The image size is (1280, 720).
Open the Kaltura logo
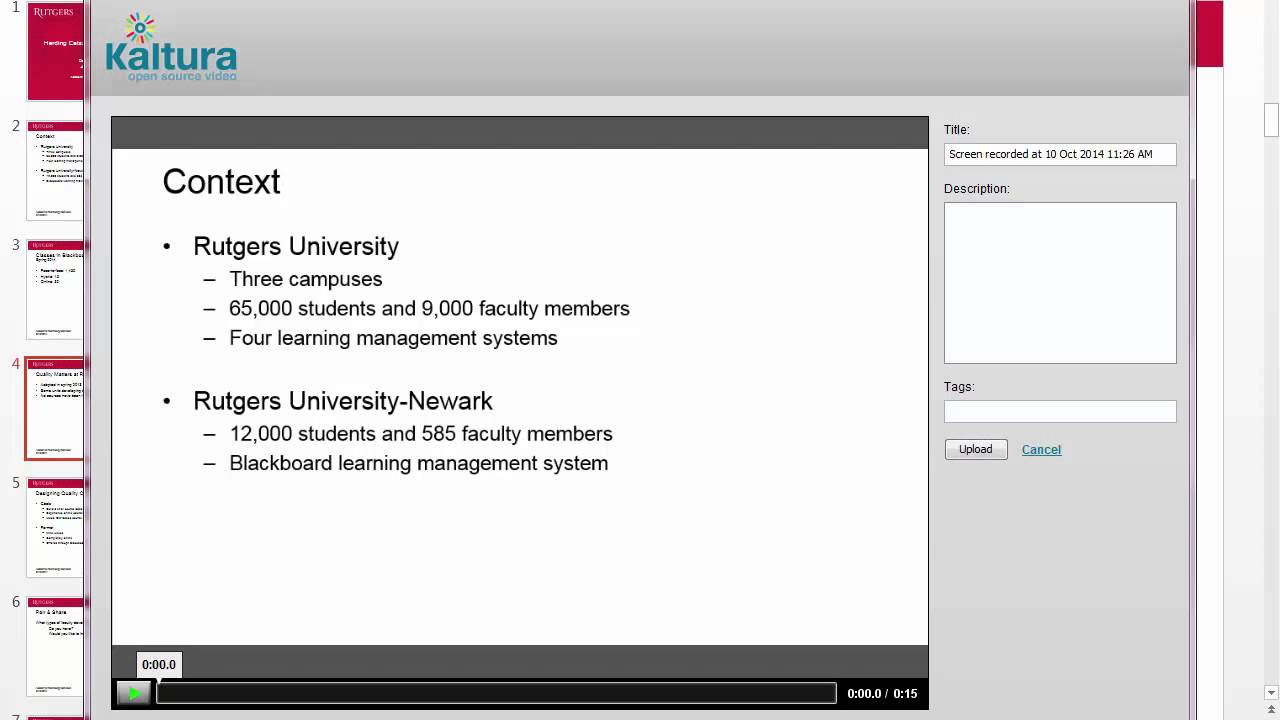pos(171,48)
